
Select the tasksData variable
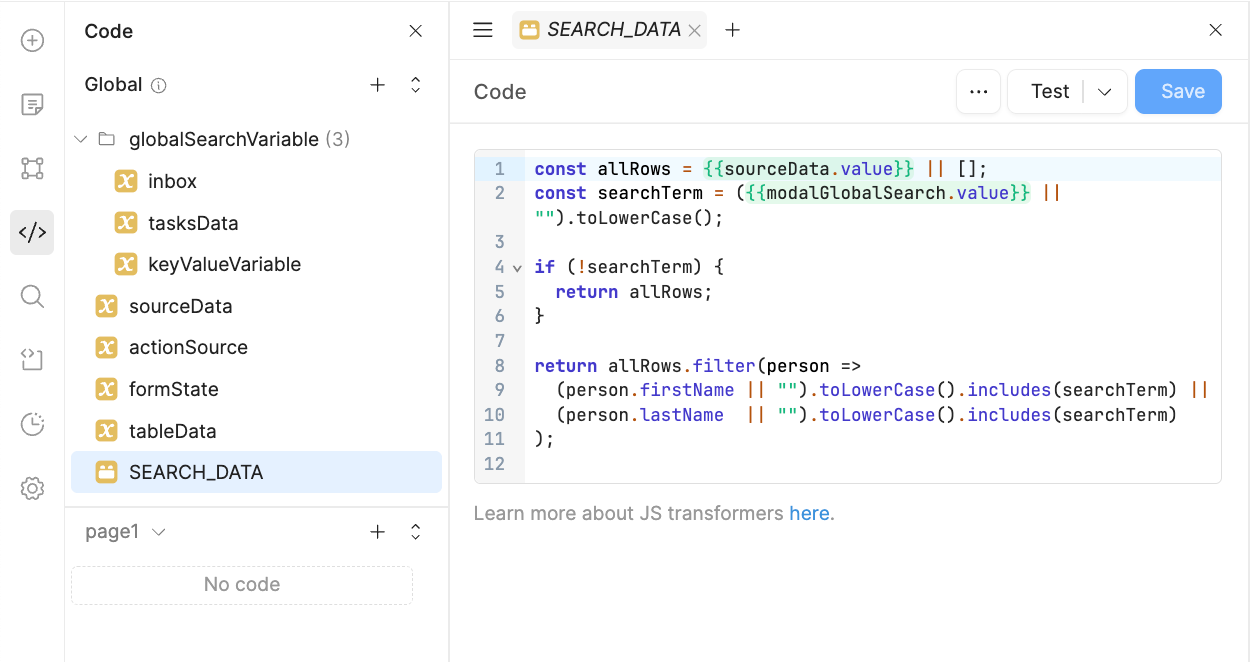pyautogui.click(x=193, y=223)
